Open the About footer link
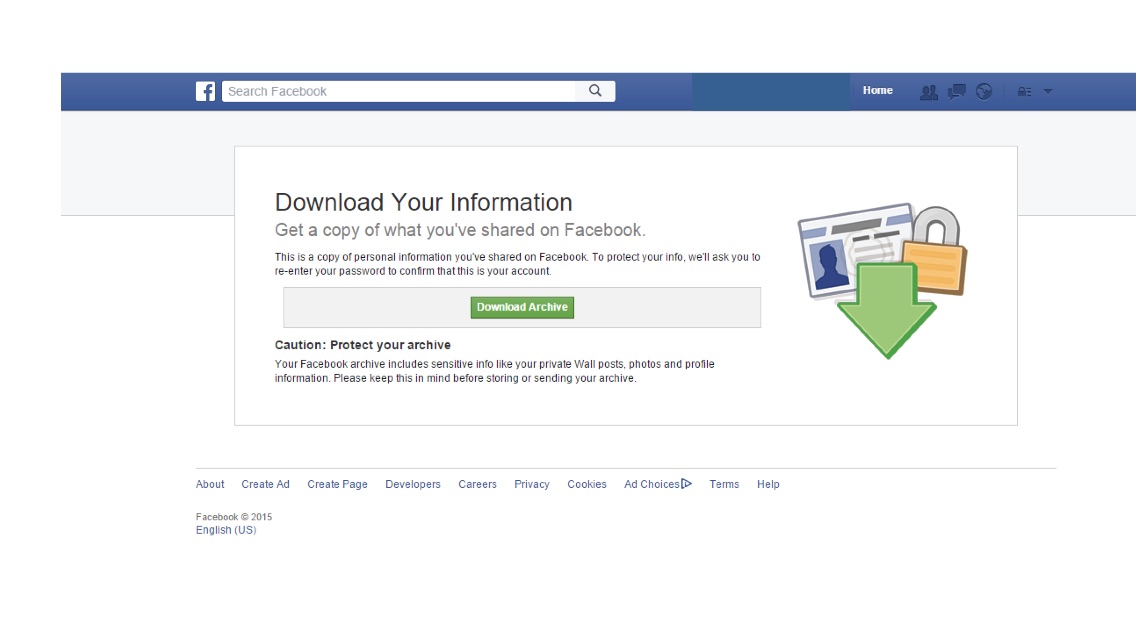 pyautogui.click(x=210, y=484)
